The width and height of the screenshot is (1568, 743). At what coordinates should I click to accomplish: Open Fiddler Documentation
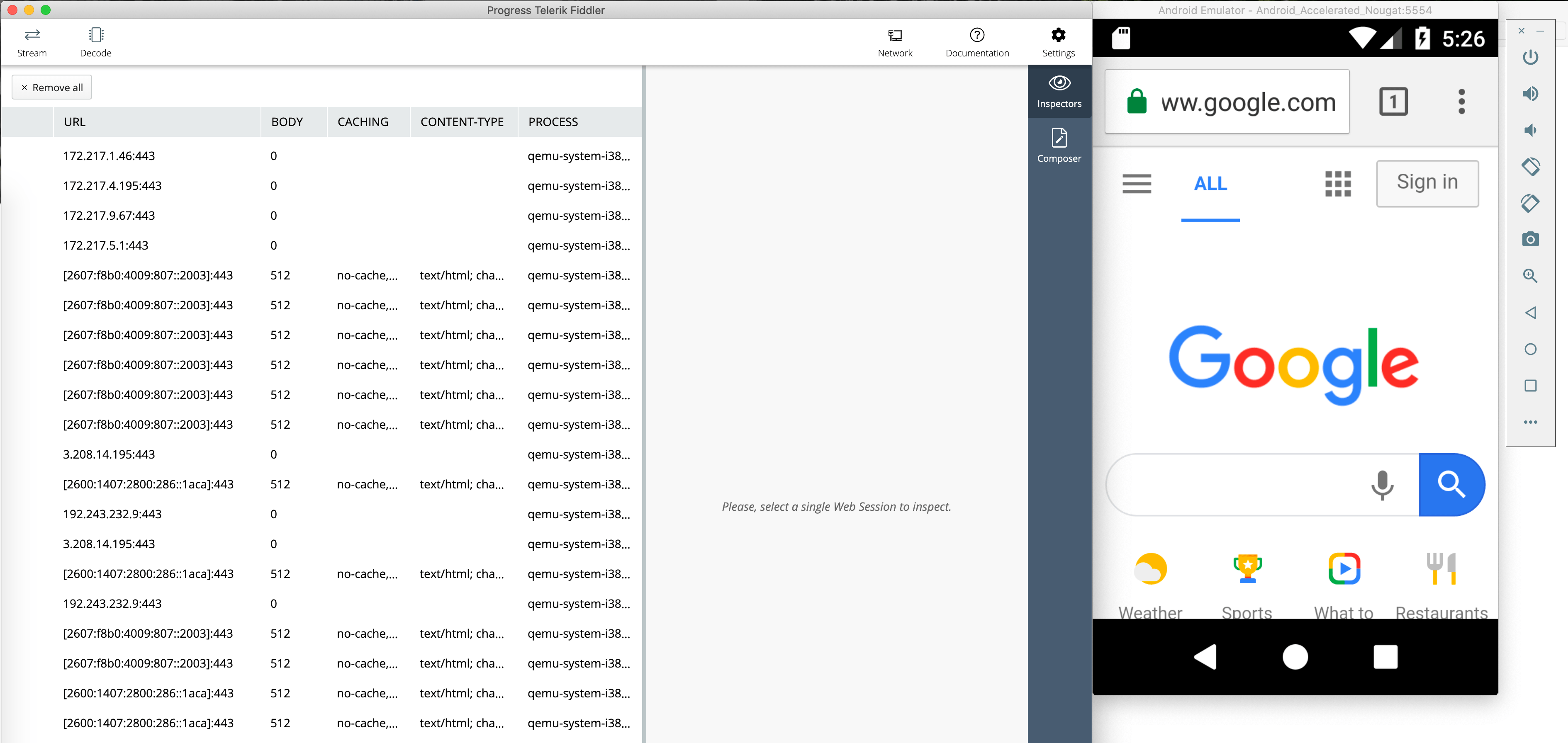click(x=977, y=43)
